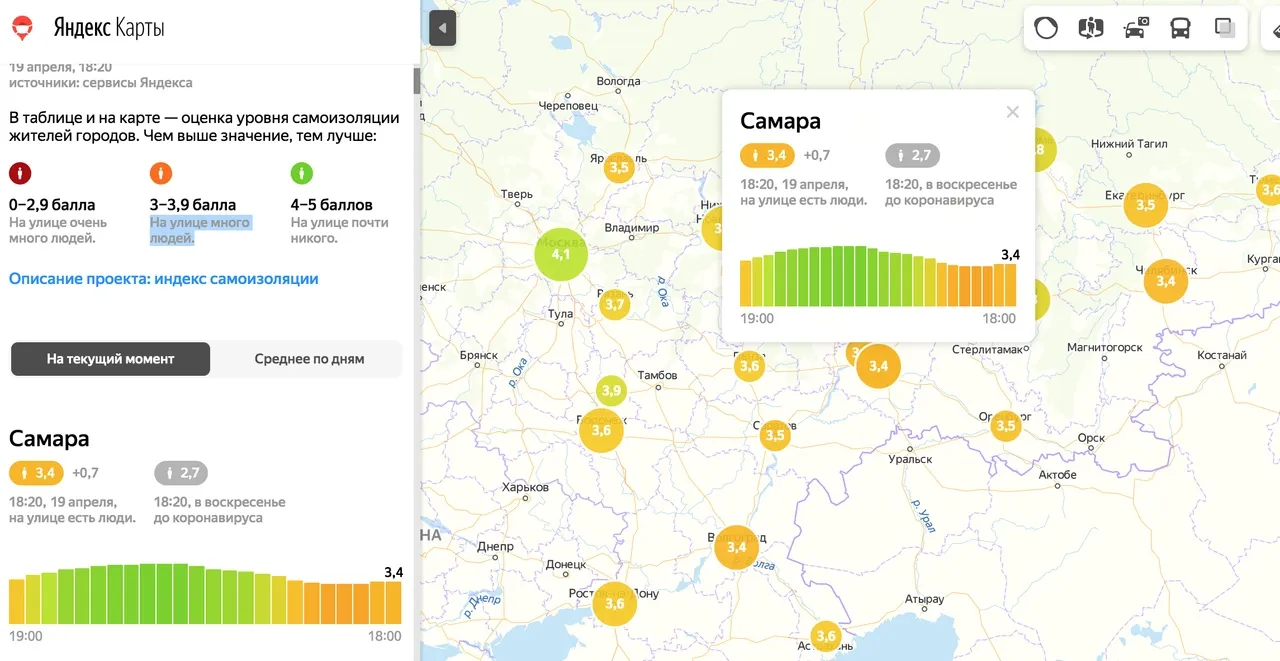Select the 3,4 marker near Волгоград
The height and width of the screenshot is (661, 1280).
(x=736, y=547)
